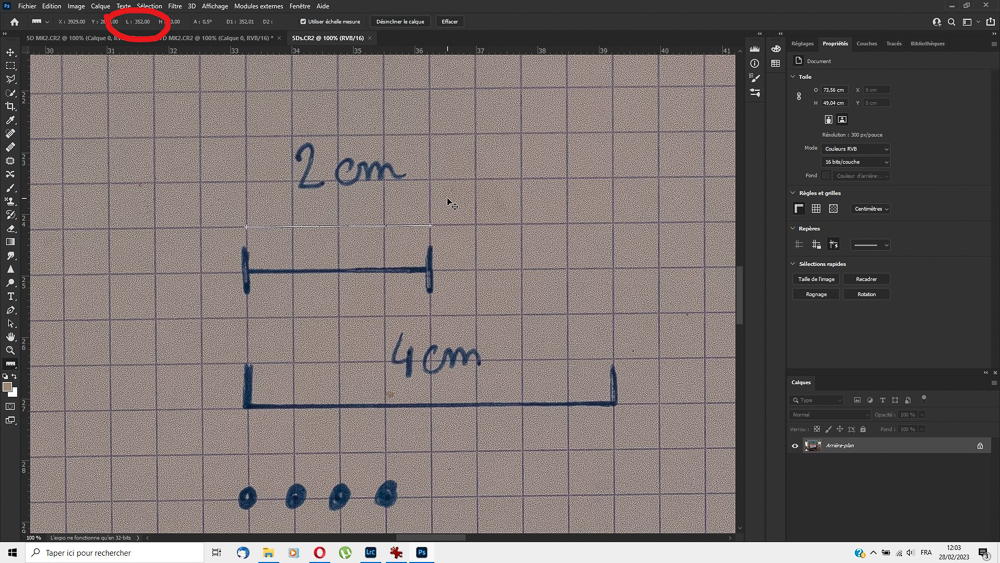Toggle rulers display in Règles et grilles
The height and width of the screenshot is (563, 1000).
(x=799, y=208)
